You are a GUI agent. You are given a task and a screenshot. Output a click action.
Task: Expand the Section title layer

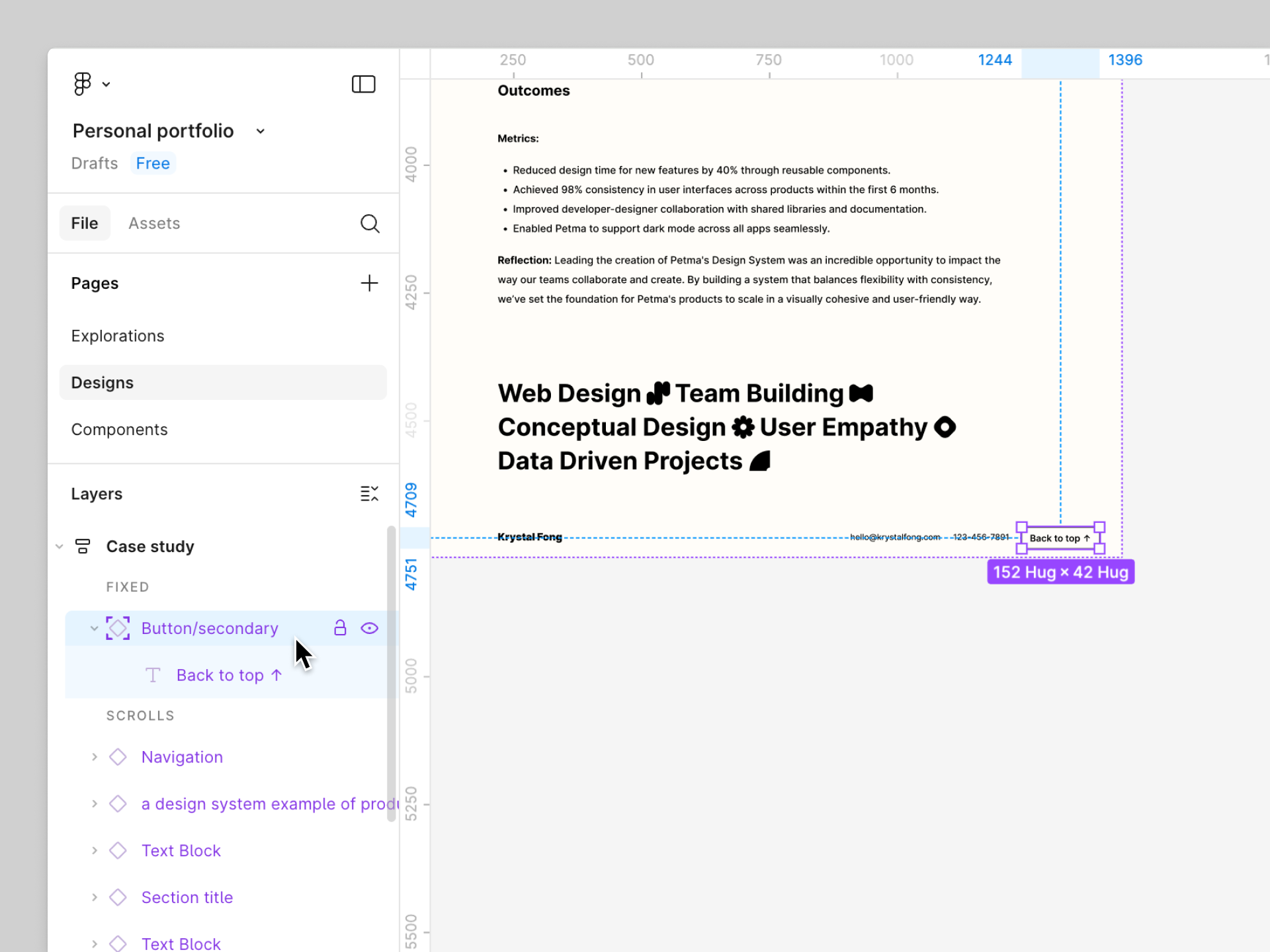click(95, 897)
